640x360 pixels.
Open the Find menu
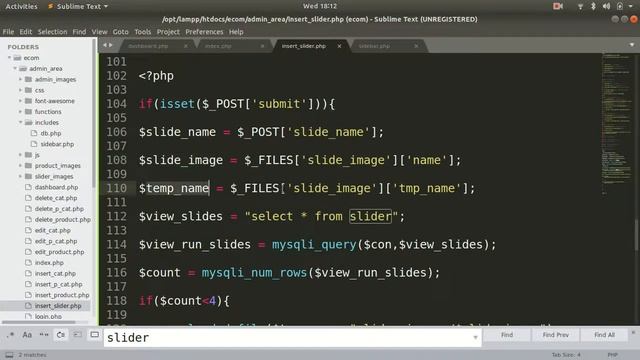pos(79,32)
